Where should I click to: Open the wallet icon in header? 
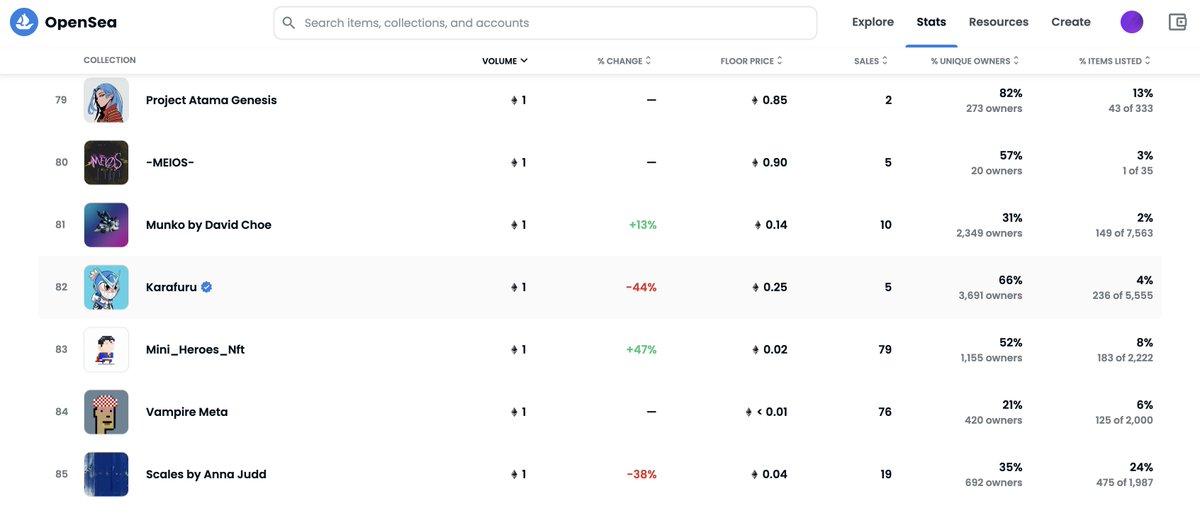pos(1178,22)
